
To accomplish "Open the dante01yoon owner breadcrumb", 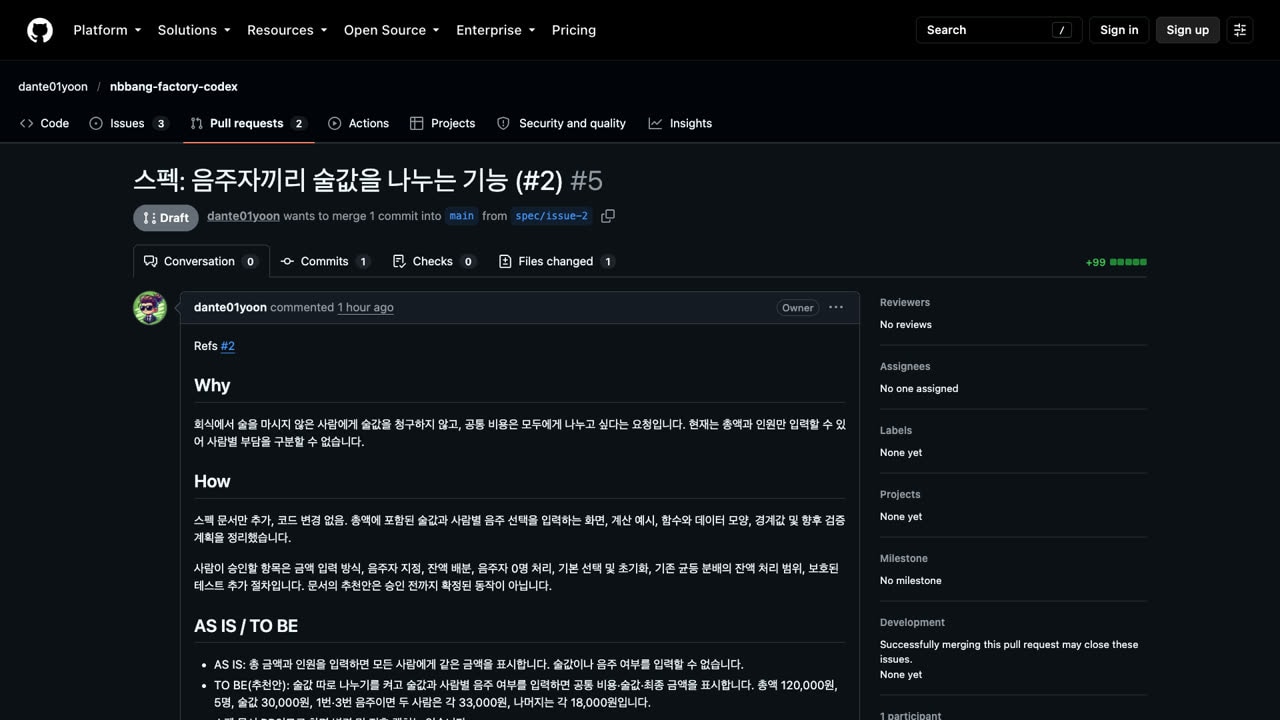I will (53, 87).
